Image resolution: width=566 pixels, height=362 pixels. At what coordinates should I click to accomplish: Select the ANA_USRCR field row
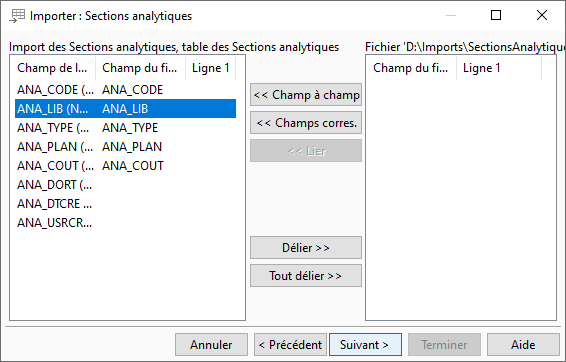[126, 223]
